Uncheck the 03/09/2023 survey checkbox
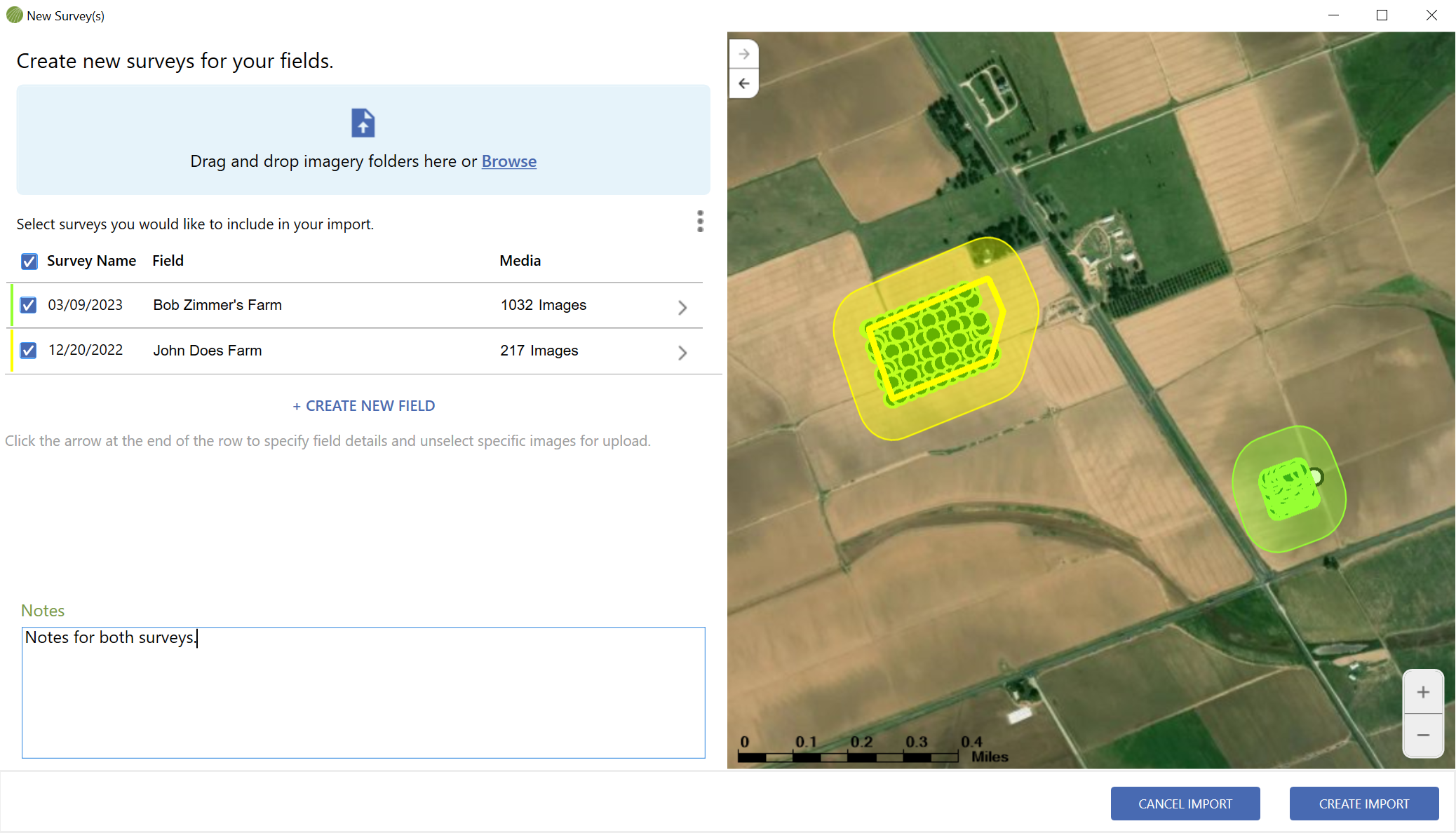Screen dimensions: 1456x833 28,305
